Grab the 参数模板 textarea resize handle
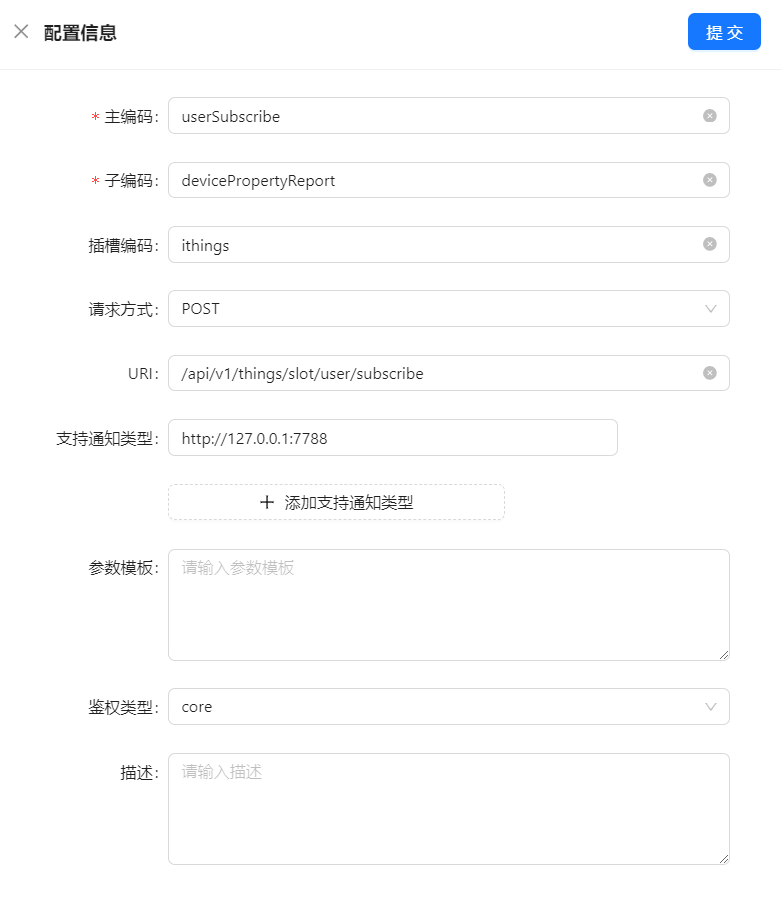 tap(724, 655)
